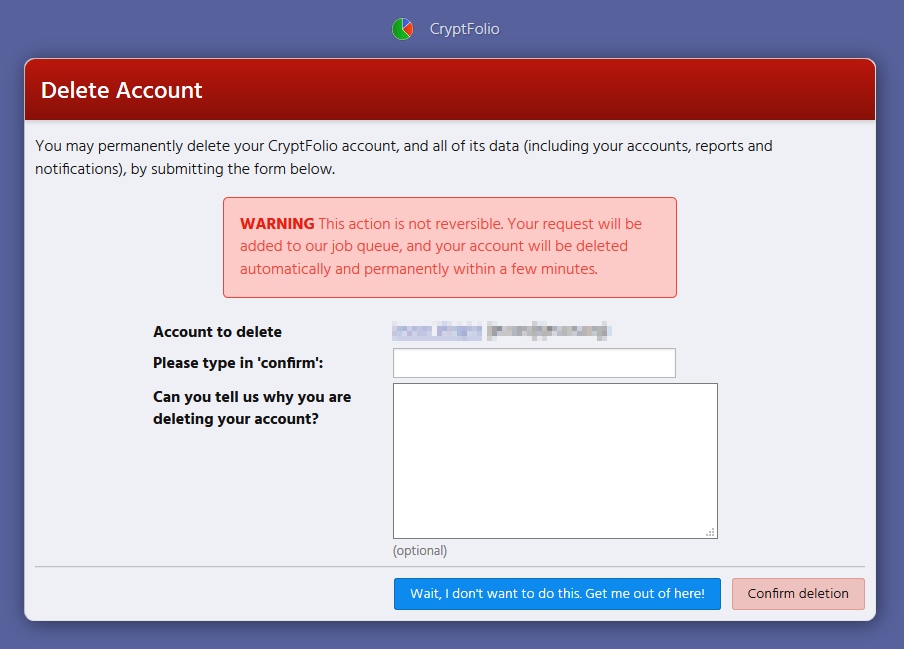Click the divider line above the buttons
Screen dimensions: 904x649
tap(450, 567)
